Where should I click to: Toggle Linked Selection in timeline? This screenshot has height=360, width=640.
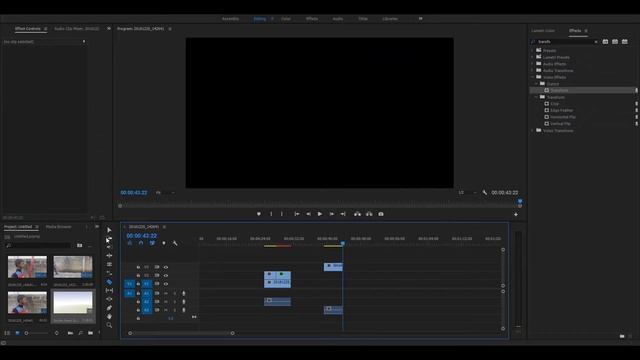[152, 243]
